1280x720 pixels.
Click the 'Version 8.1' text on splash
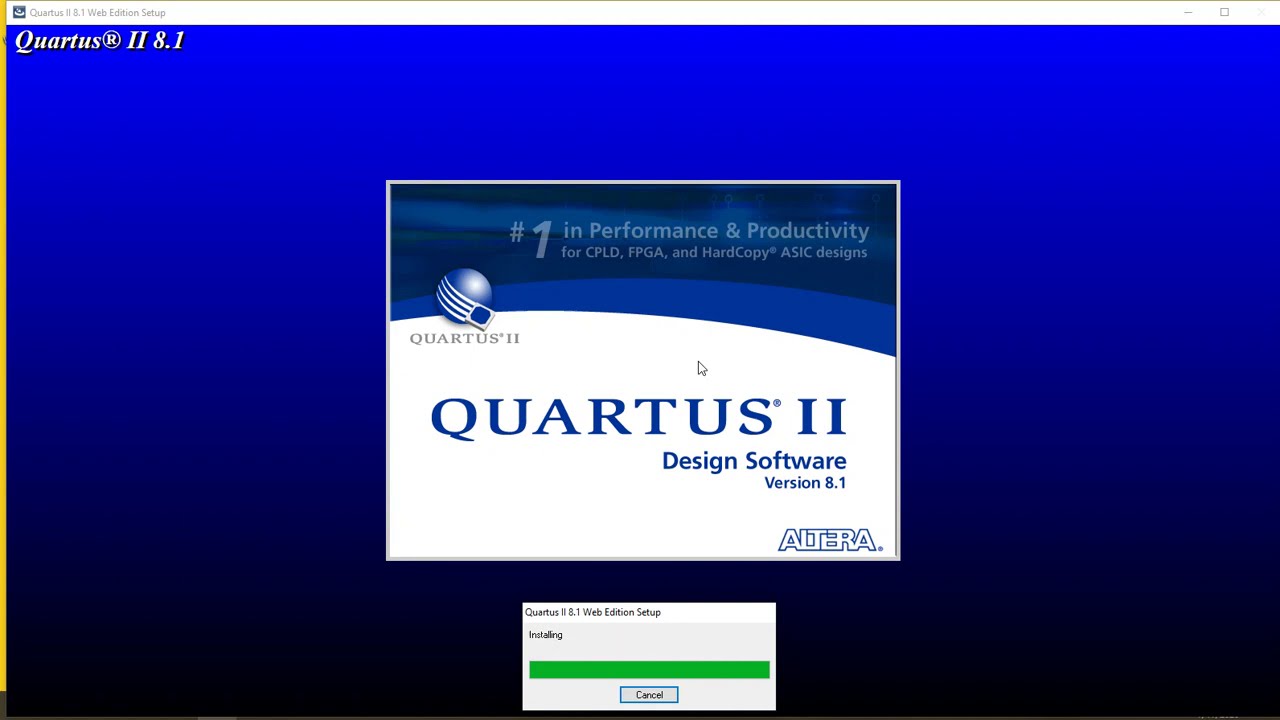805,483
